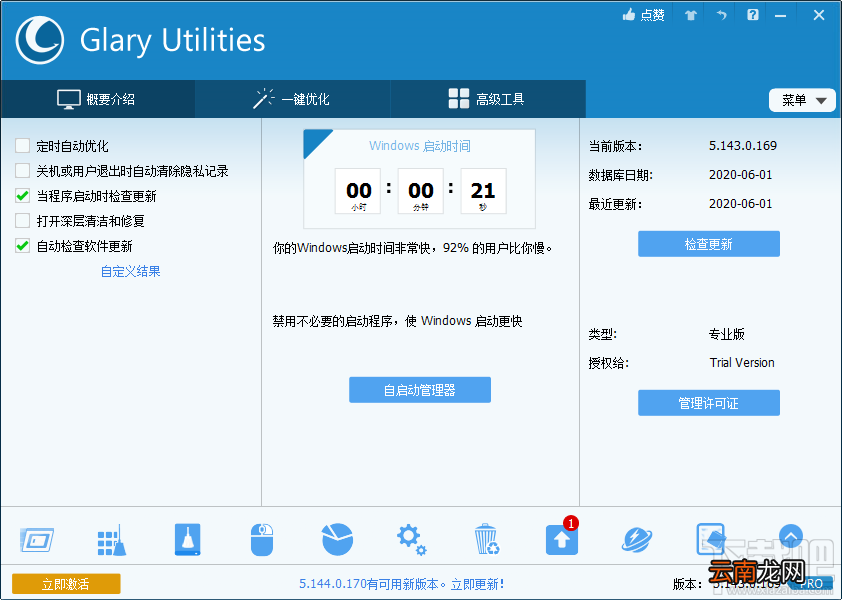This screenshot has height=600, width=842.
Task: Click the 数据库日期 value 2020-06-01
Action: tap(741, 175)
